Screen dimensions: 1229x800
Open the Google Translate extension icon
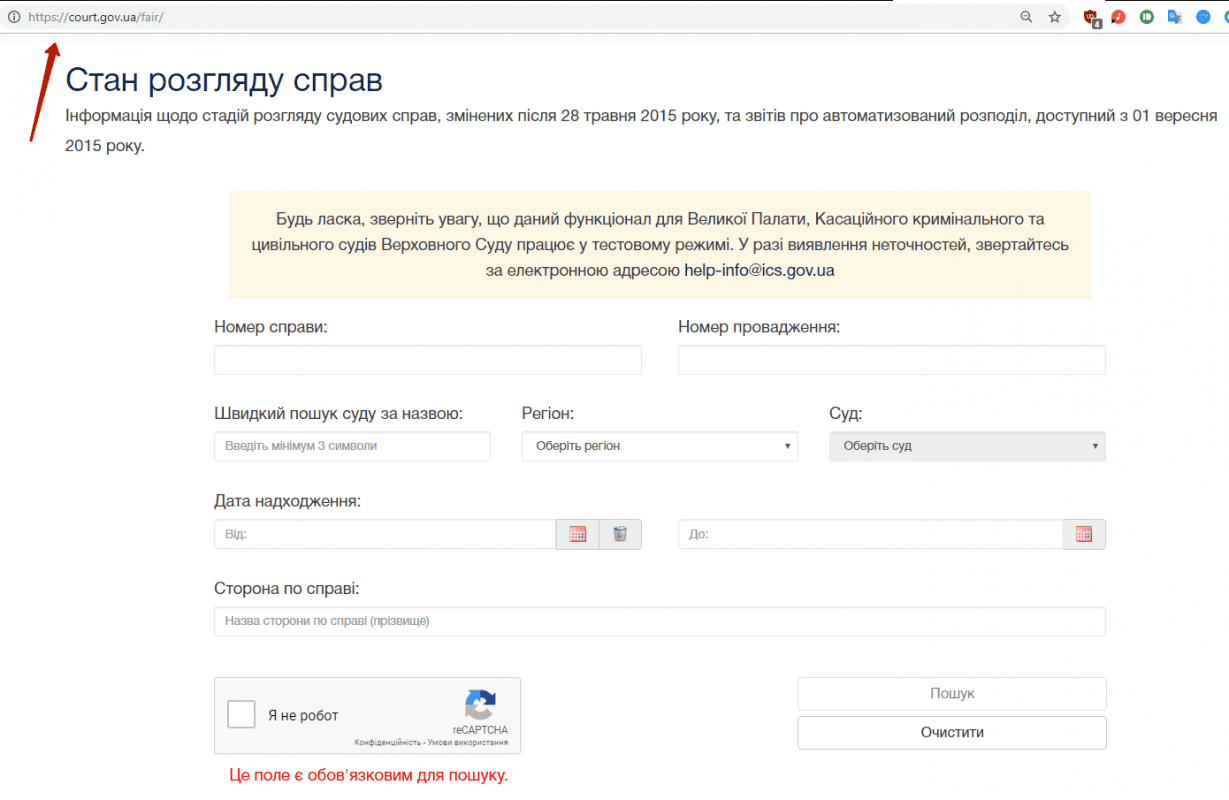click(1174, 17)
